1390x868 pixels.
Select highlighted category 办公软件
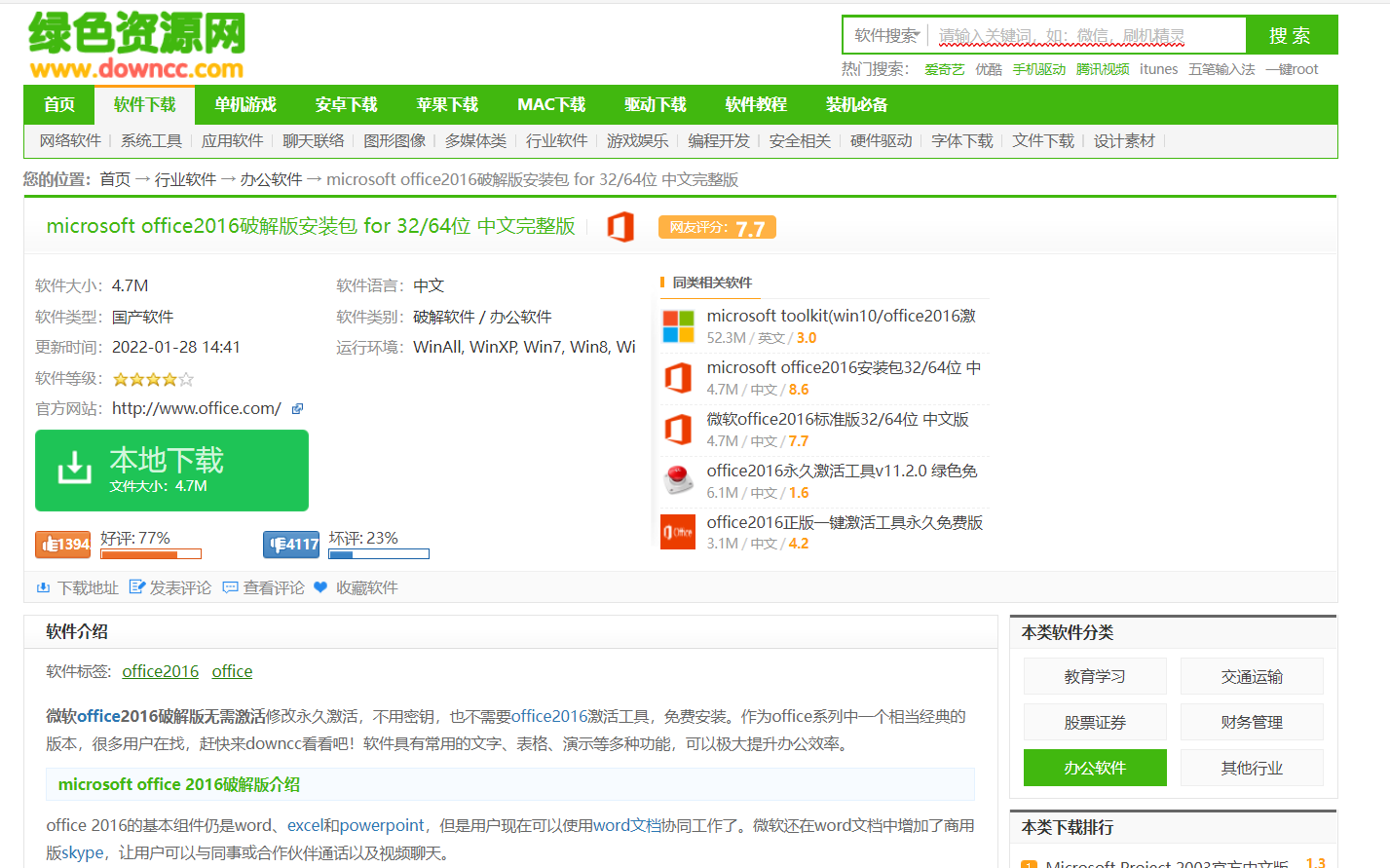tap(1095, 768)
